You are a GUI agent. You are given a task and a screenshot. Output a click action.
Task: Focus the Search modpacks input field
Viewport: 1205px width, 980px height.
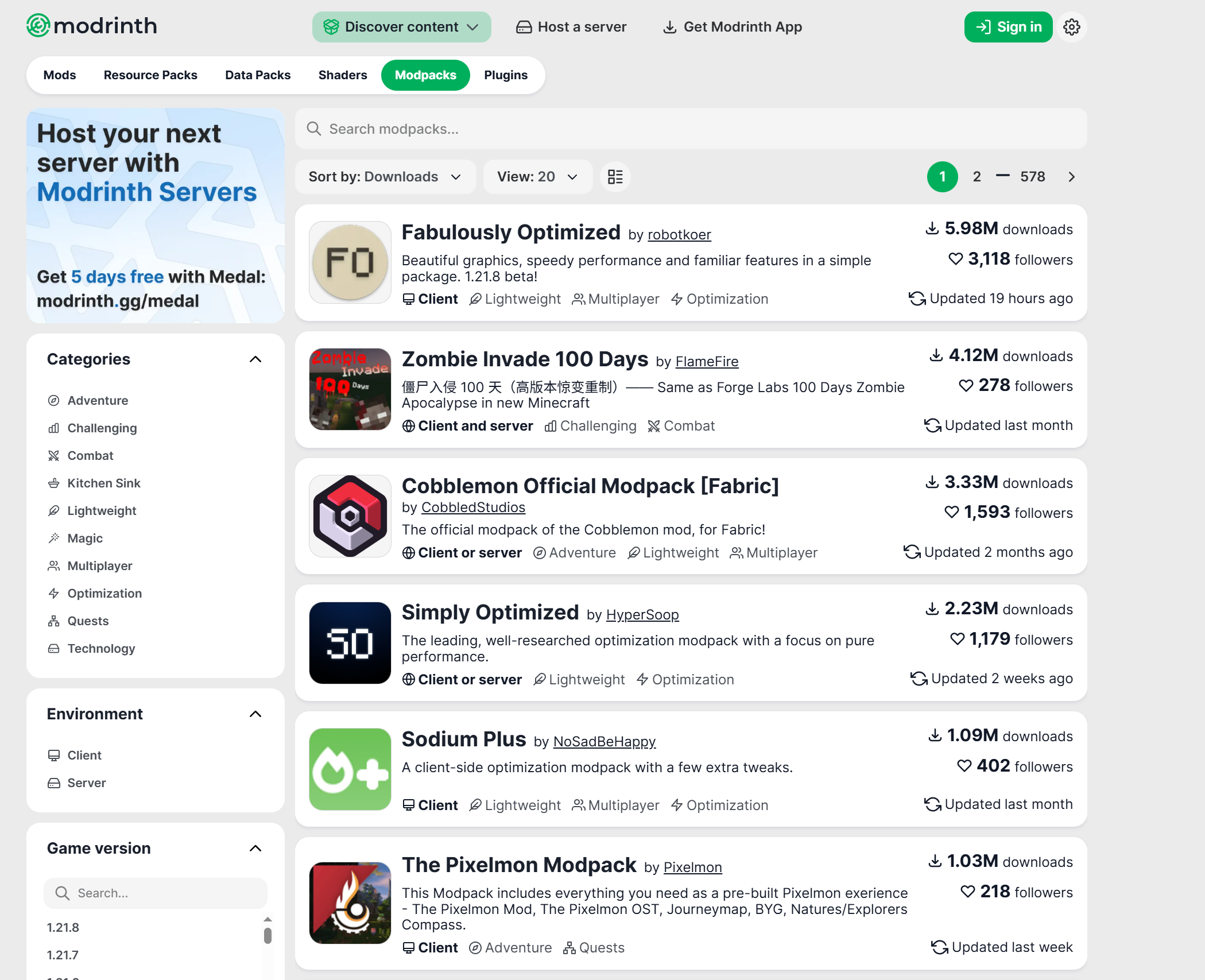691,129
